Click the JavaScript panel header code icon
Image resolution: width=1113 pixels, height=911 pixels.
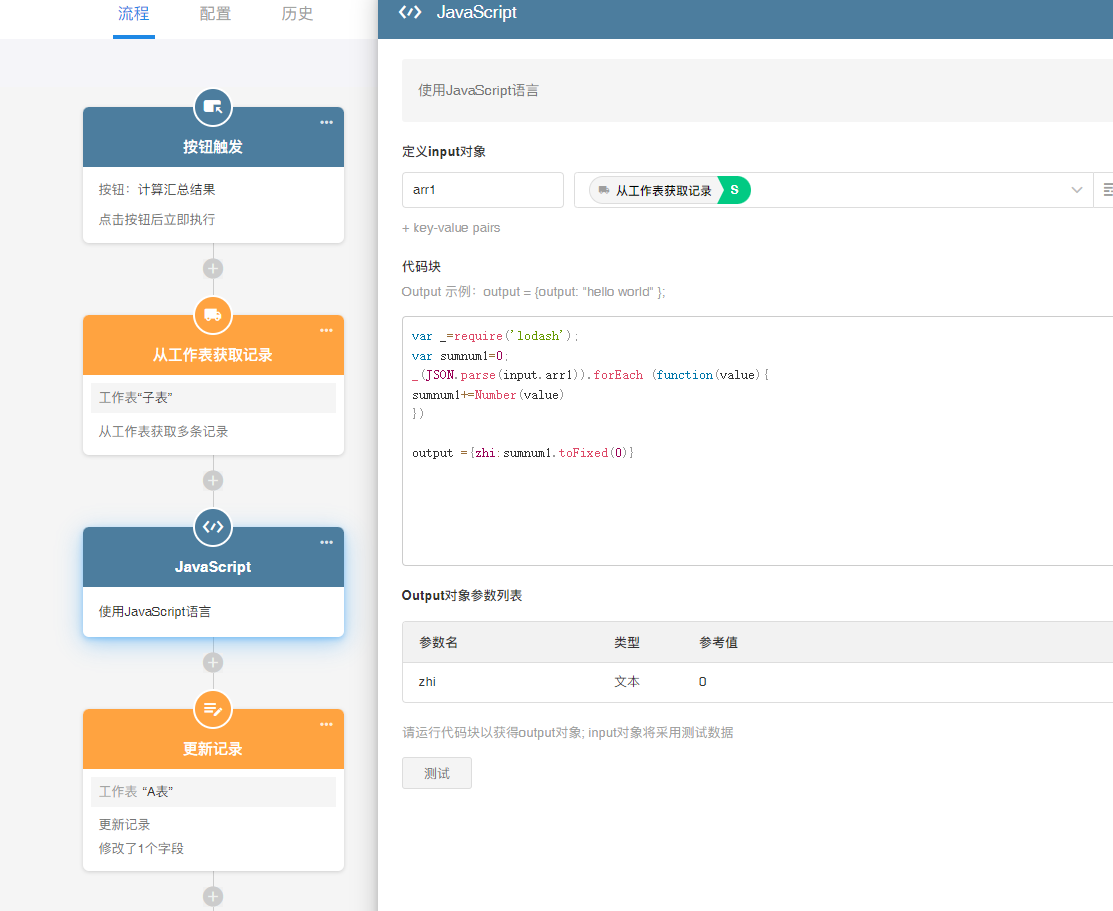coord(410,12)
